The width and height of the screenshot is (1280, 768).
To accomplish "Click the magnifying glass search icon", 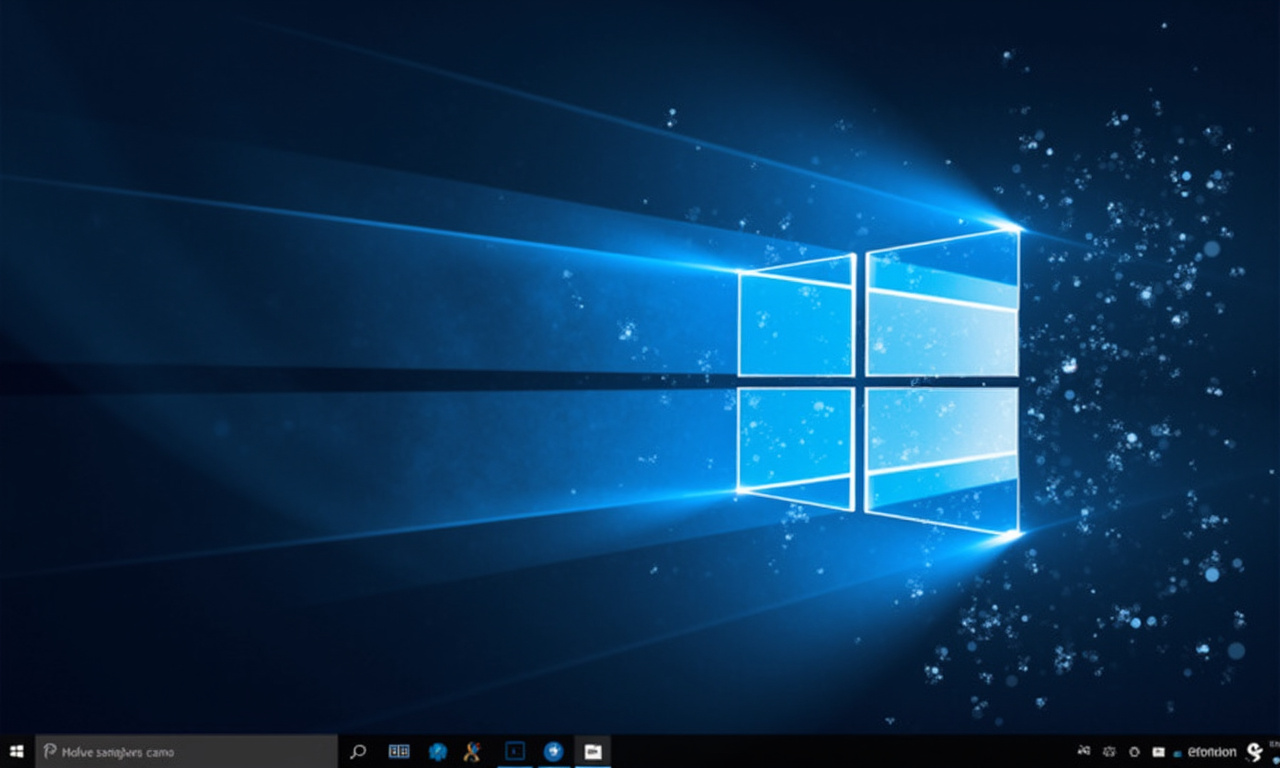I will pyautogui.click(x=358, y=751).
